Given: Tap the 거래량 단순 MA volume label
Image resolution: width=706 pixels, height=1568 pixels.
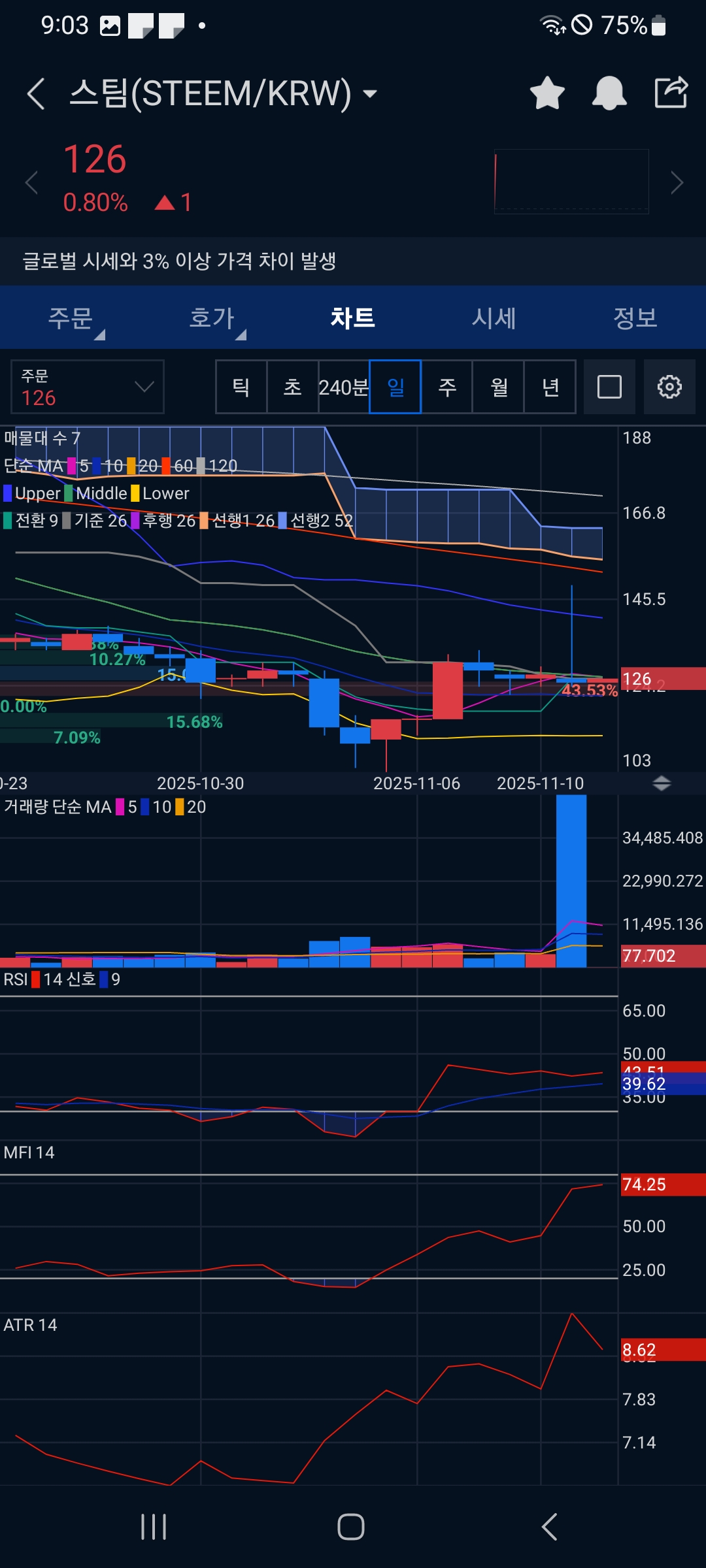Looking at the screenshot, I should coord(58,807).
